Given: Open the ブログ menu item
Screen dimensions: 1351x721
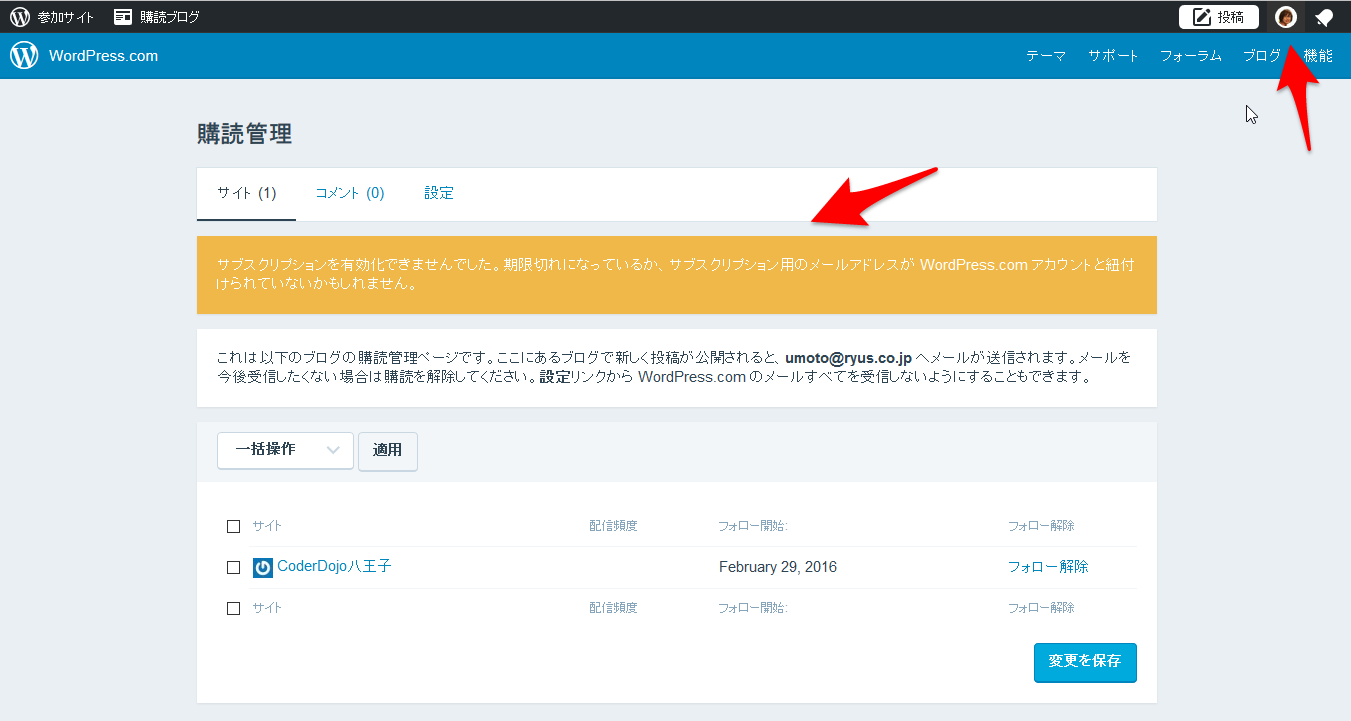Looking at the screenshot, I should pyautogui.click(x=1262, y=56).
